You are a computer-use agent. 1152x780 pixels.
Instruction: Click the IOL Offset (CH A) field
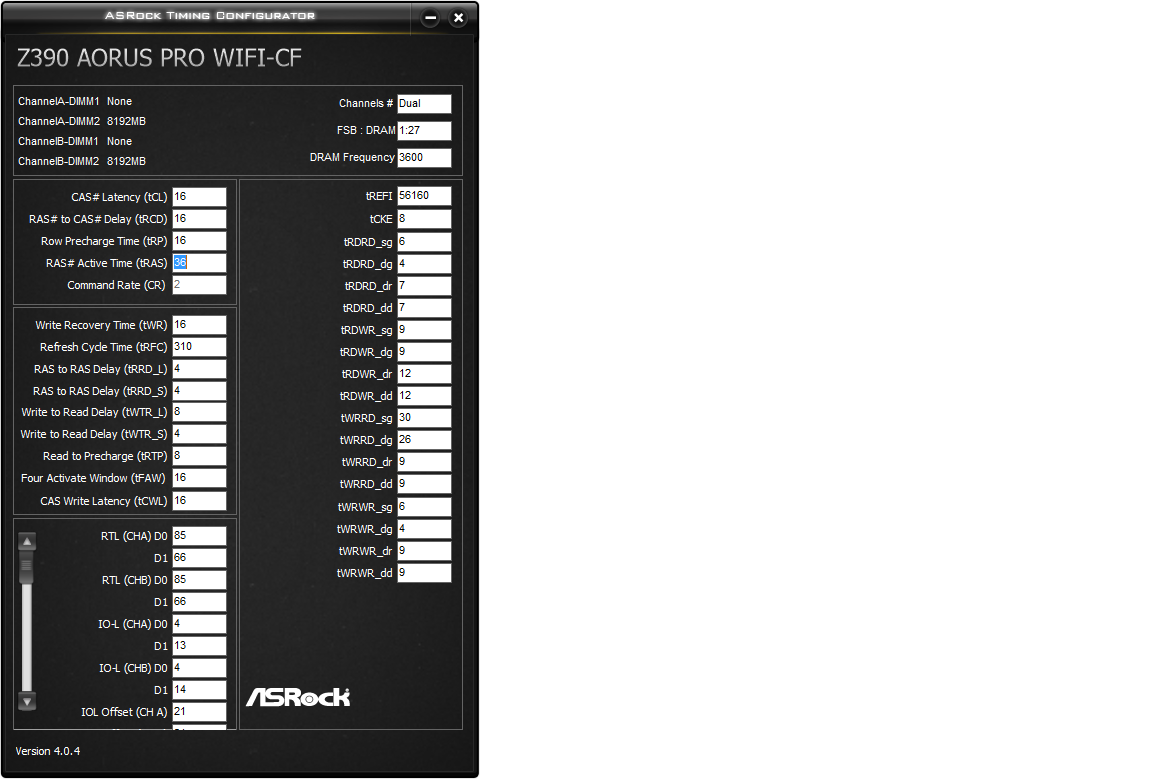pyautogui.click(x=199, y=712)
